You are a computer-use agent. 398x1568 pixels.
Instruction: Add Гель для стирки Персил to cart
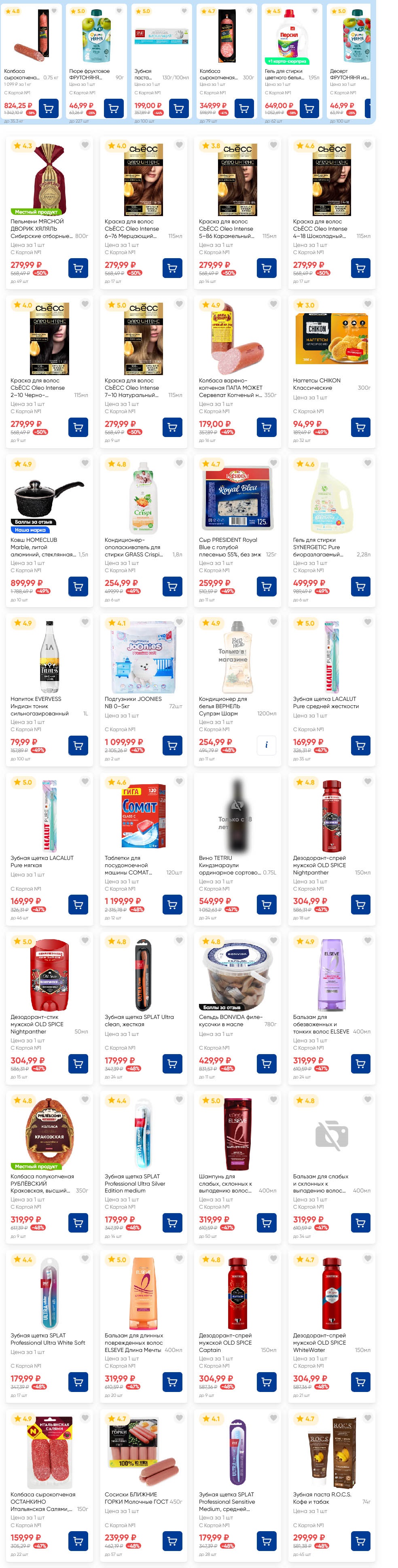coord(309,109)
